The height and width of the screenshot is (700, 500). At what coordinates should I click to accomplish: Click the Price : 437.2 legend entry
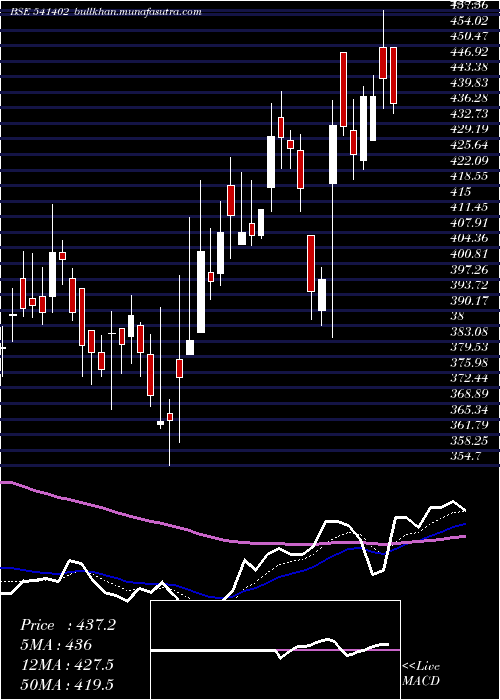[68, 625]
